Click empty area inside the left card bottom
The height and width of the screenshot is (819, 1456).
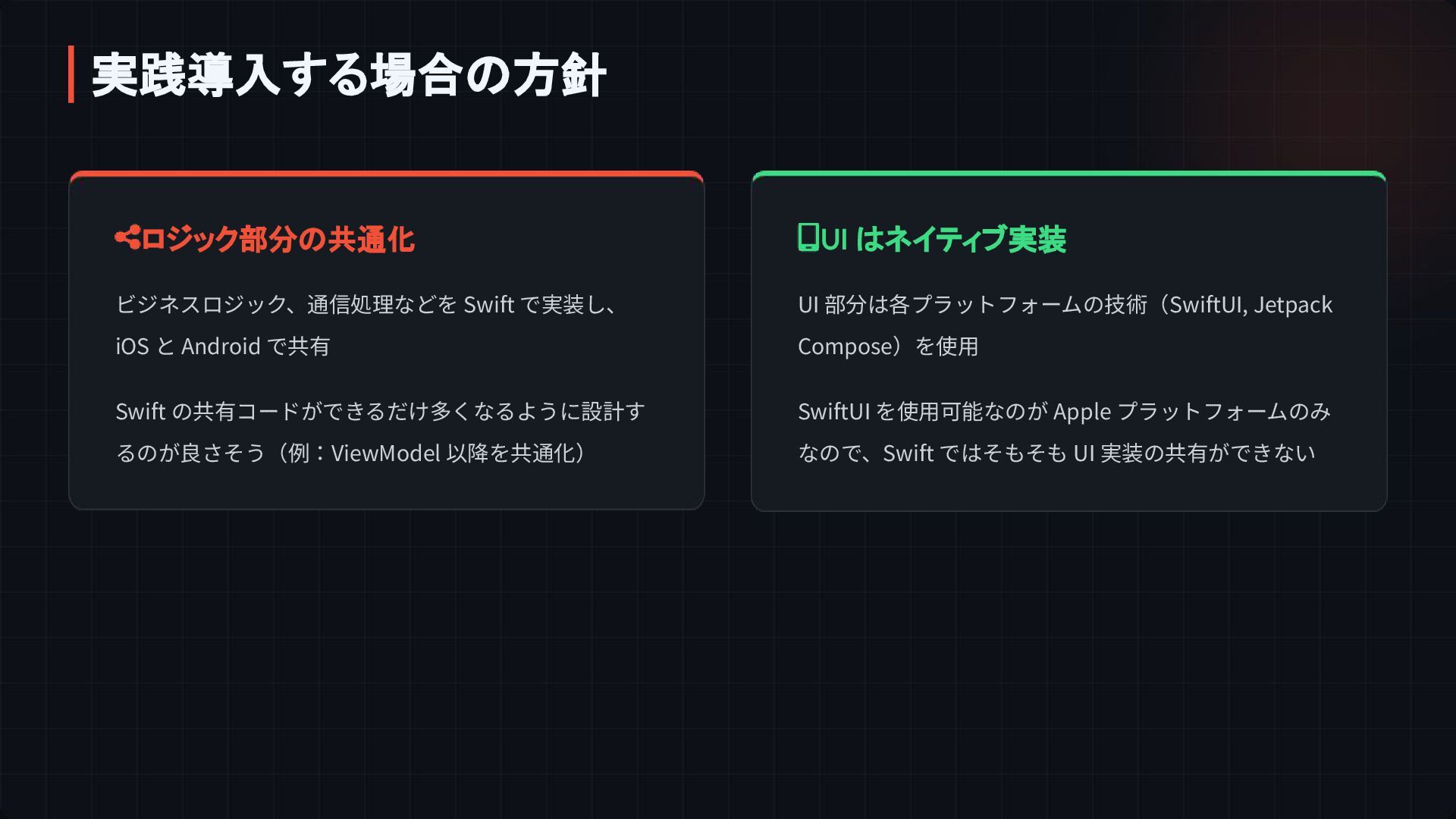point(387,489)
